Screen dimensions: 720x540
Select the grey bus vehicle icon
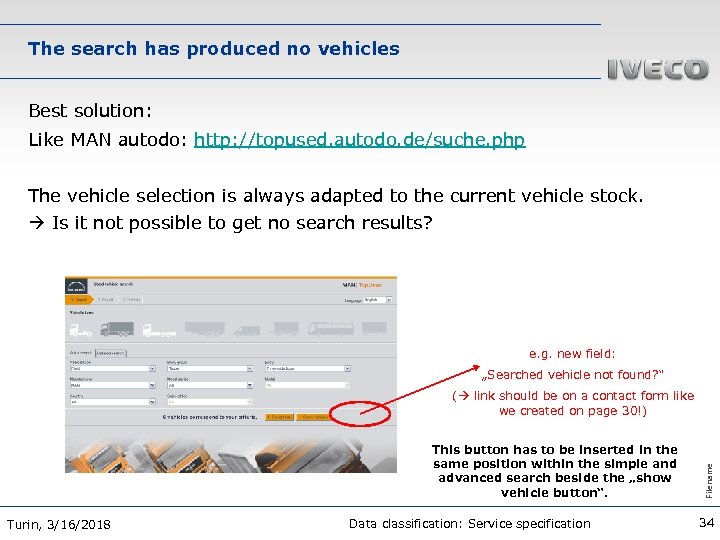coord(331,329)
